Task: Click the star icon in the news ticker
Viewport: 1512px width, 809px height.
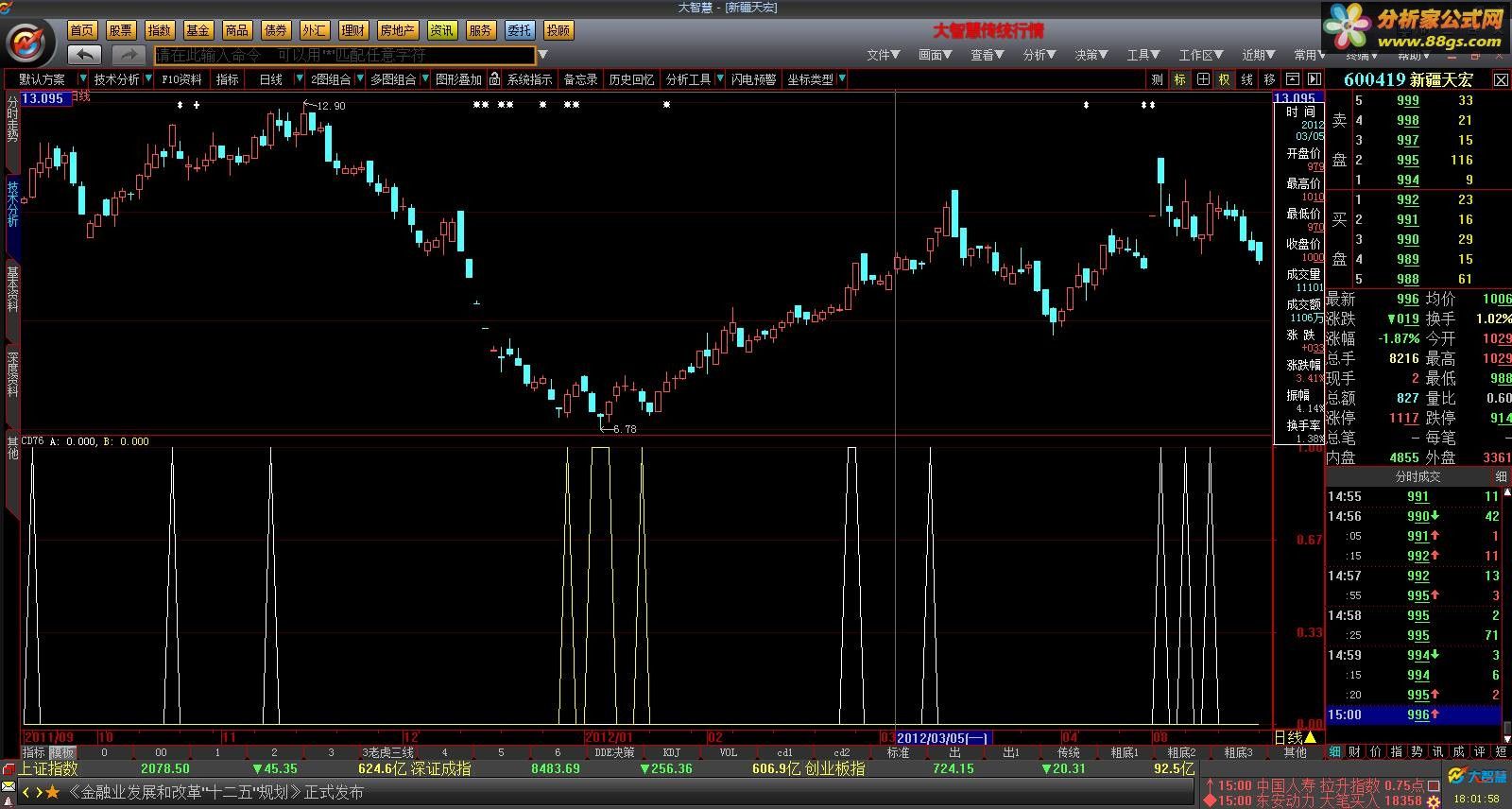Action: [x=52, y=792]
